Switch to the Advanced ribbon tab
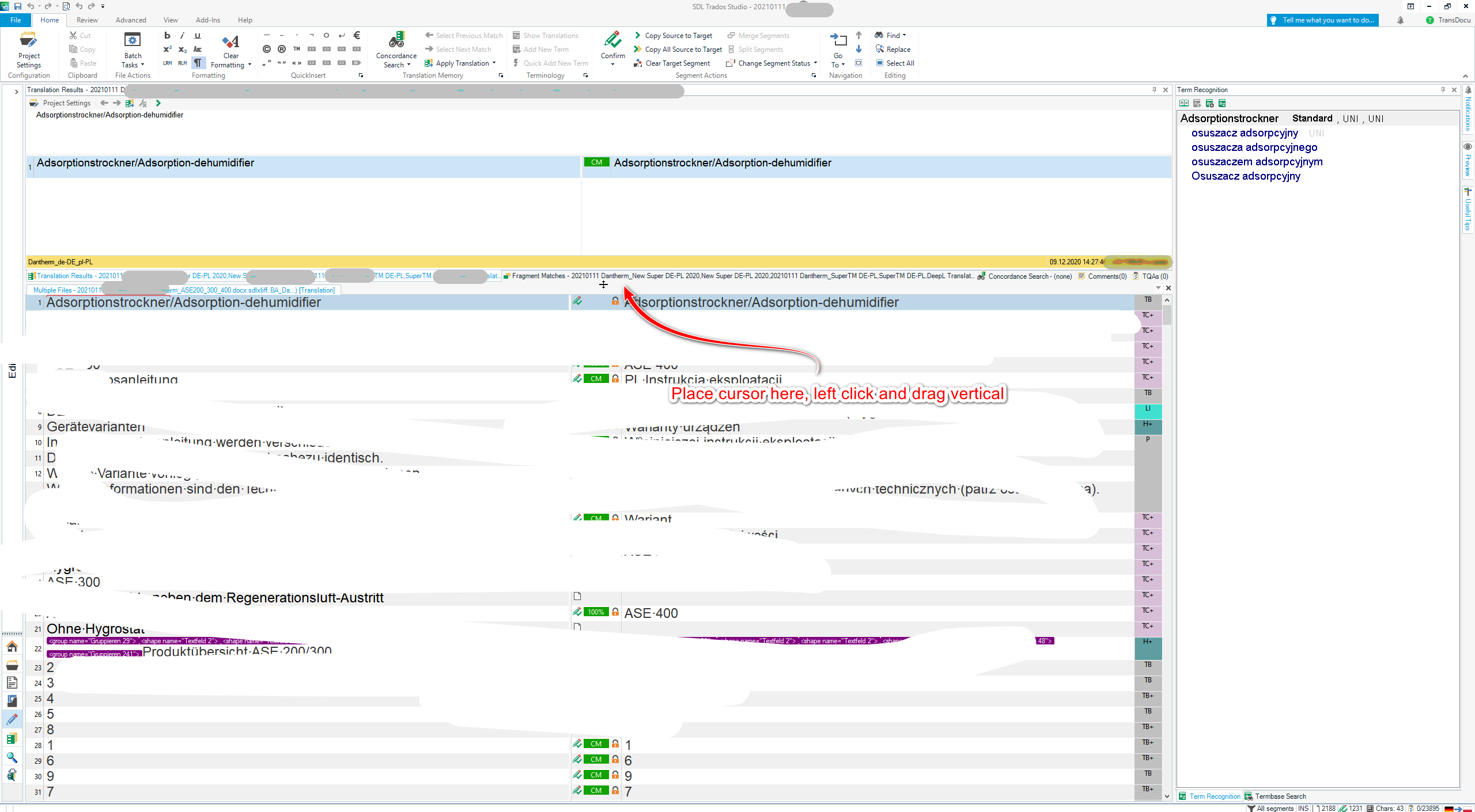This screenshot has width=1475, height=812. [131, 20]
